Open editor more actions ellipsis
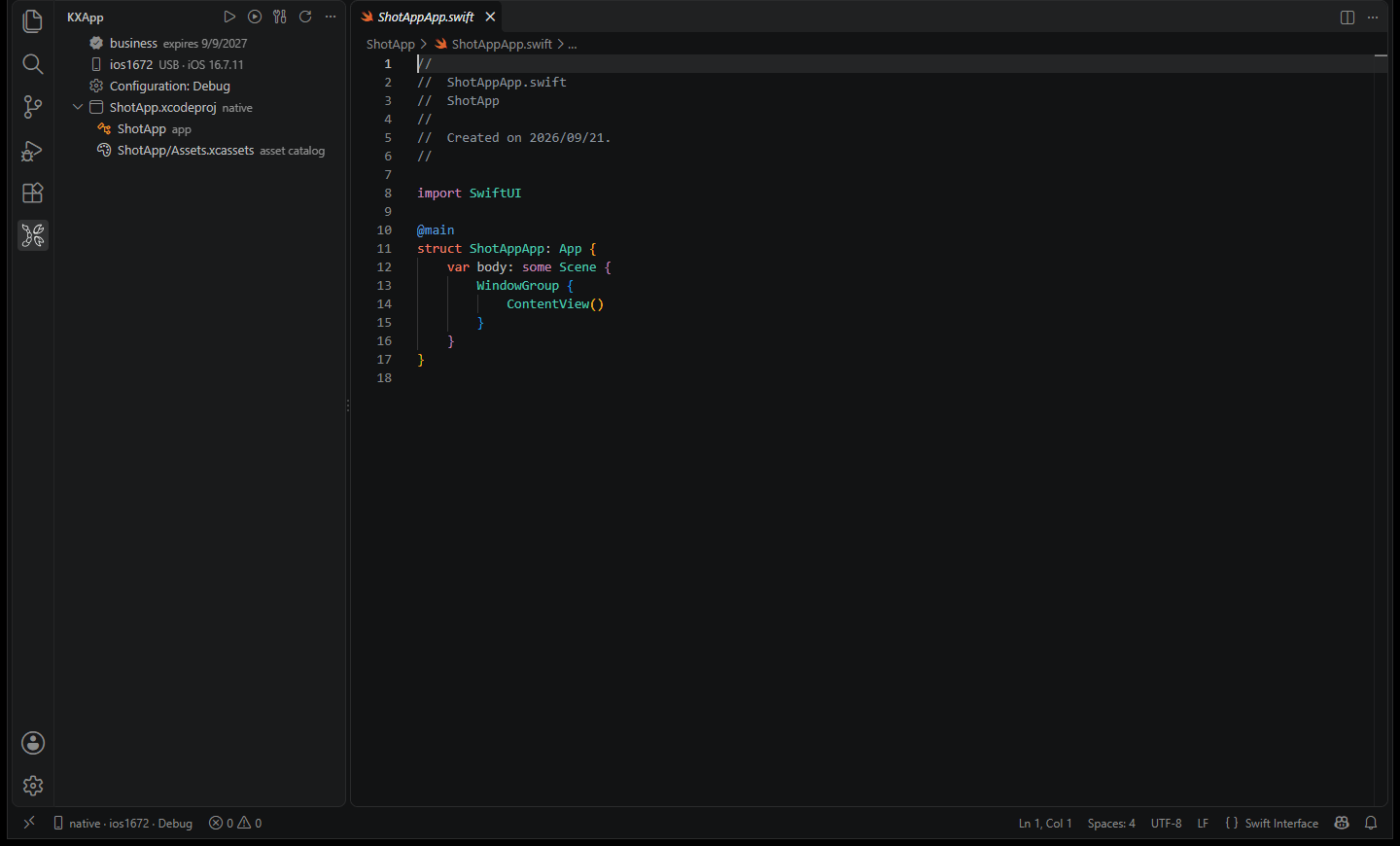Screen dimensions: 1400x846 pos(1373,18)
